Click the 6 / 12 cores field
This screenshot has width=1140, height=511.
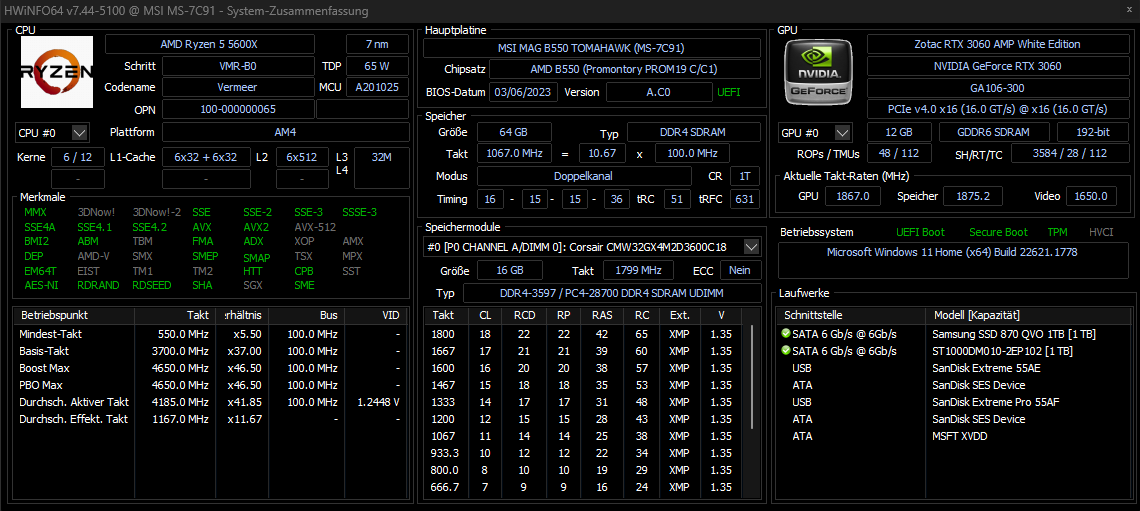click(78, 157)
